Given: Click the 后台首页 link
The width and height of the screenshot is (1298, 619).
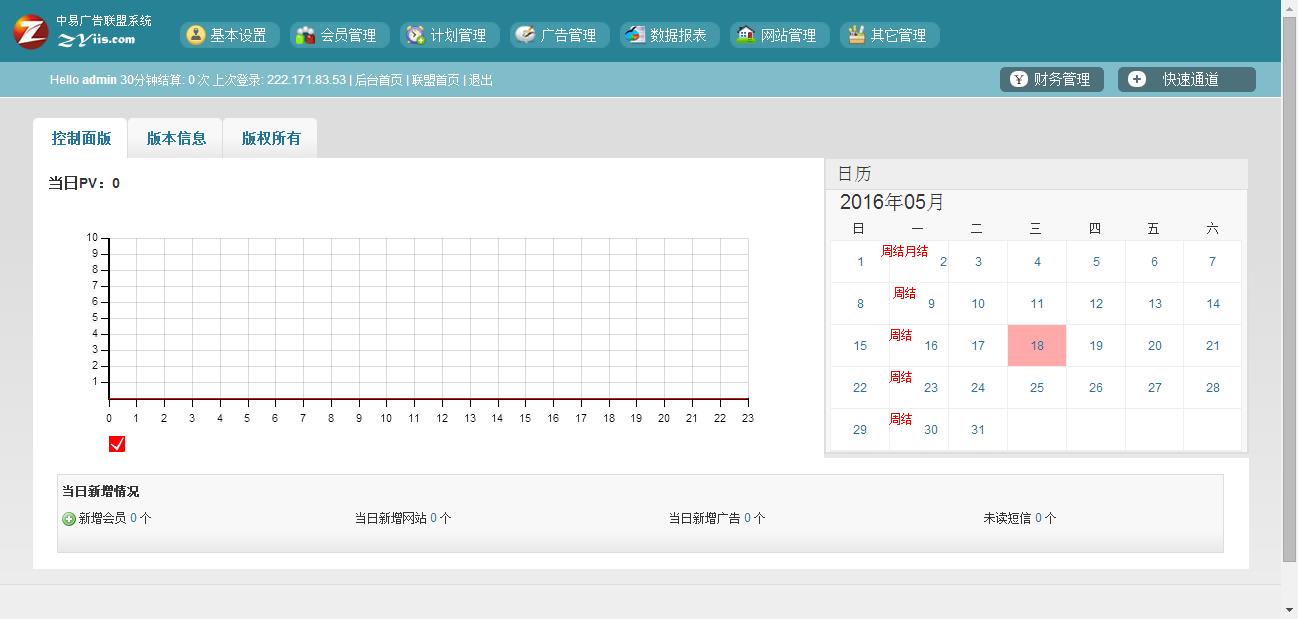Looking at the screenshot, I should click(x=379, y=80).
